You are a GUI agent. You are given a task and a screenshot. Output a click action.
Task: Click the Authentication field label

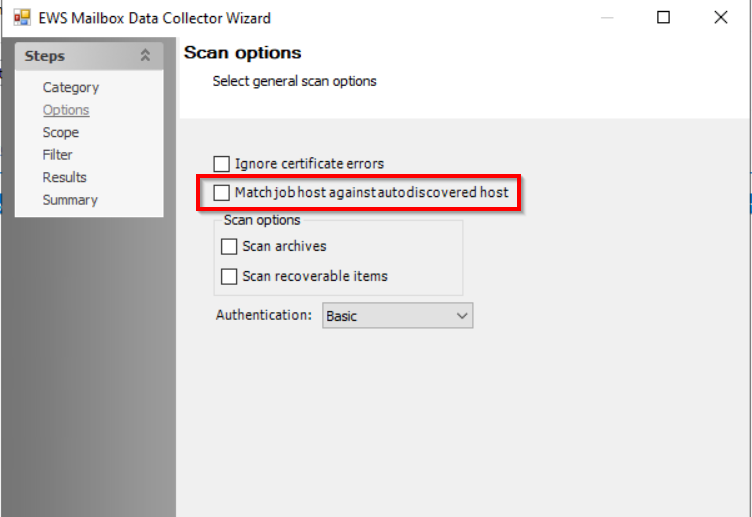coord(264,315)
